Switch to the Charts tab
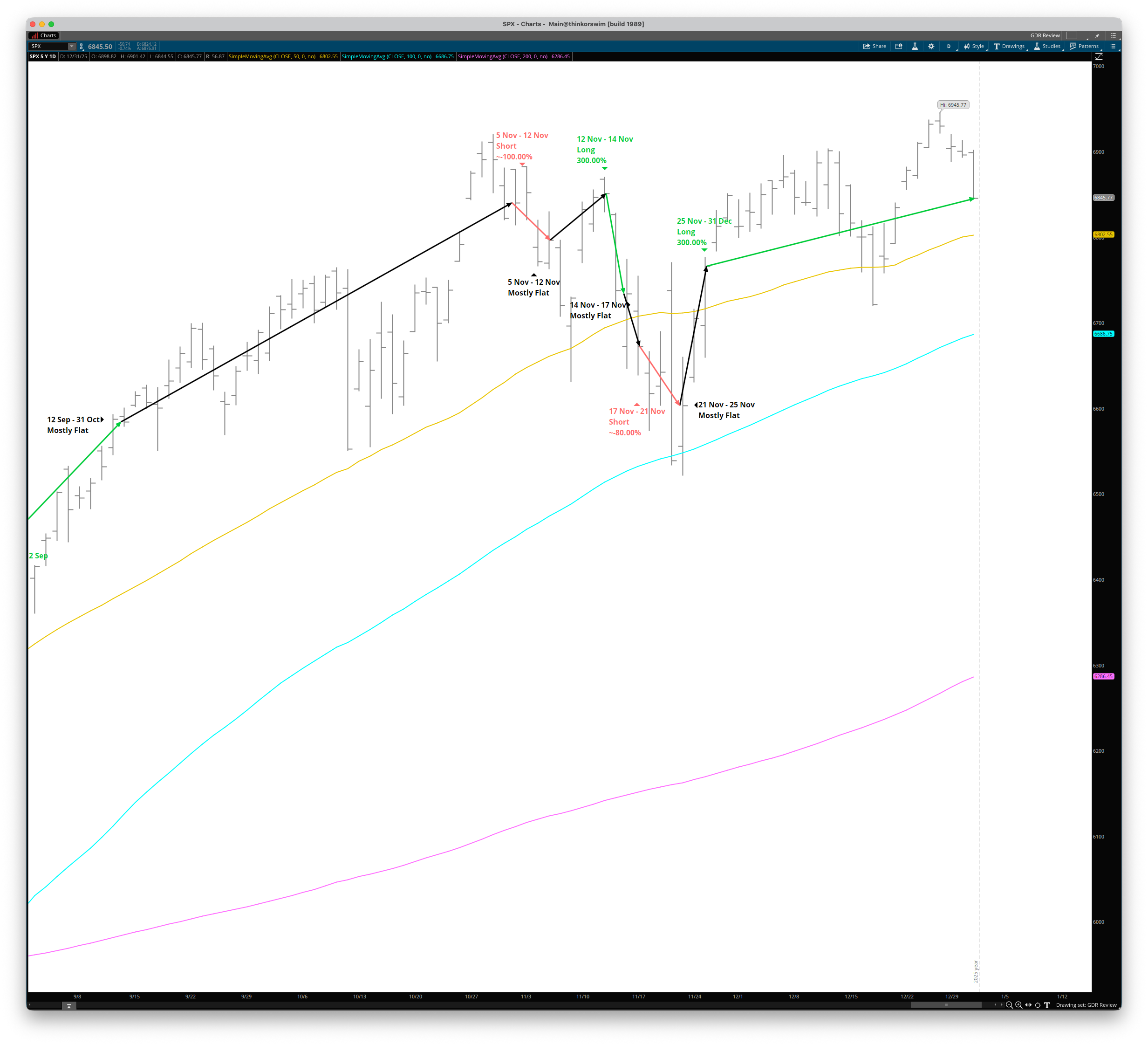This screenshot has height=1045, width=1148. click(x=44, y=35)
